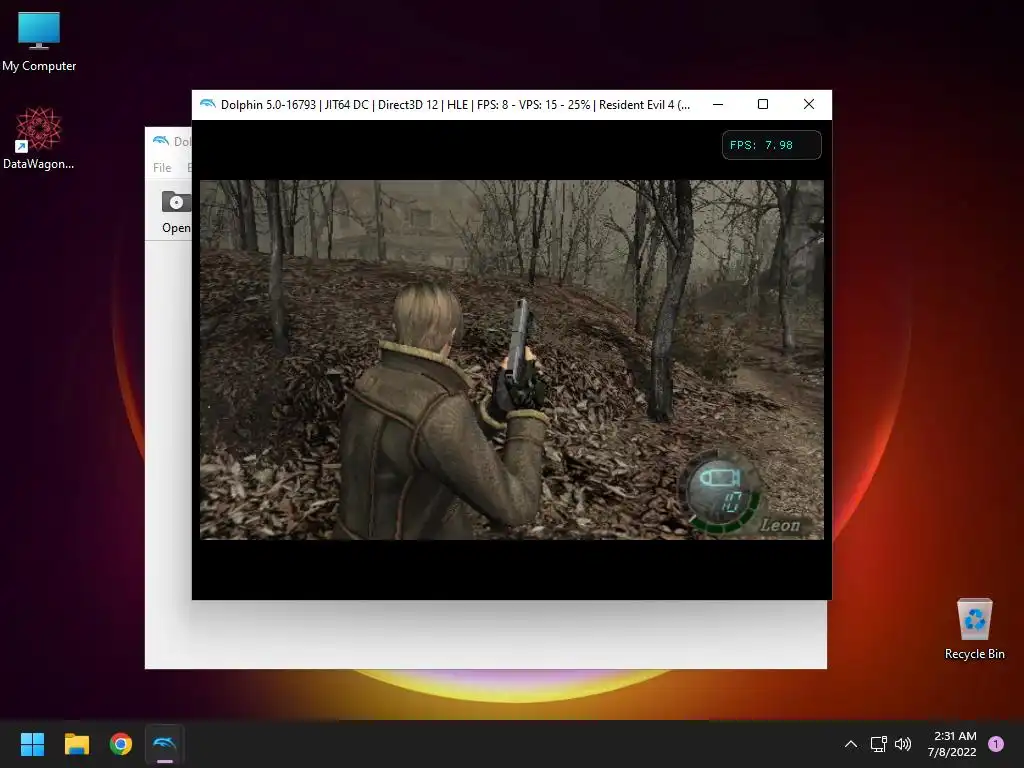The height and width of the screenshot is (768, 1024).
Task: Open the notification badge
Action: click(995, 744)
